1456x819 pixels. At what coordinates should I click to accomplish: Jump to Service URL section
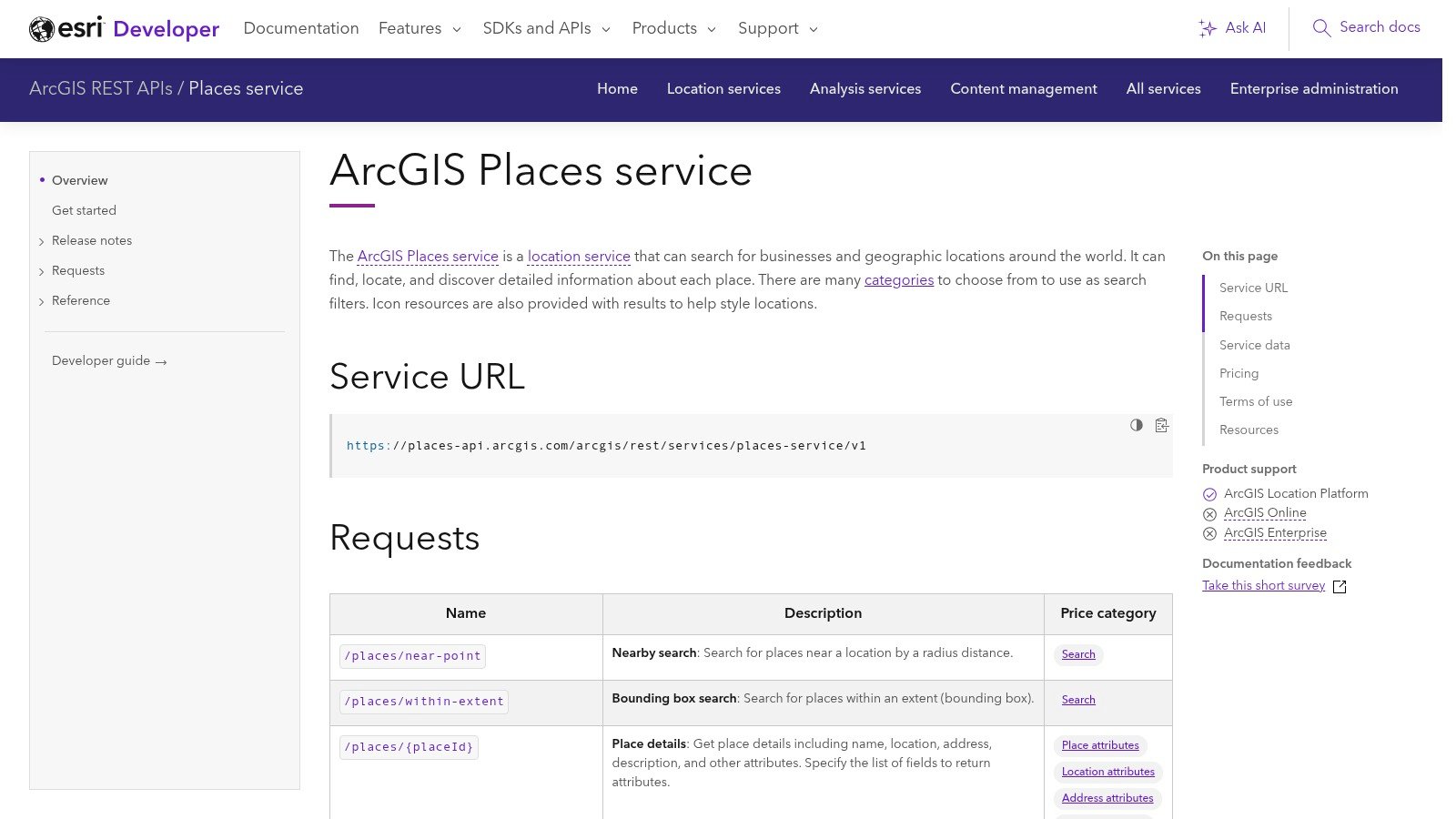1253,288
